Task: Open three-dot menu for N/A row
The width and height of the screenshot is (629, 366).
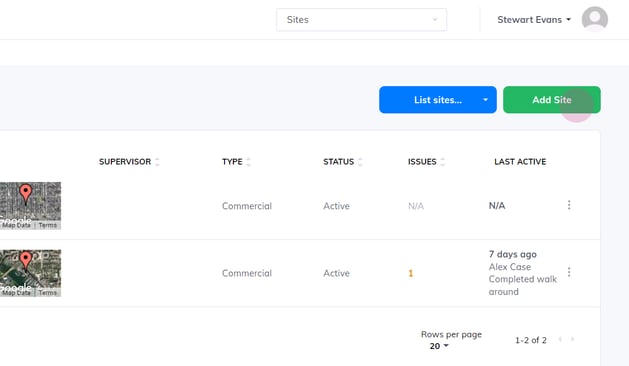Action: 569,205
